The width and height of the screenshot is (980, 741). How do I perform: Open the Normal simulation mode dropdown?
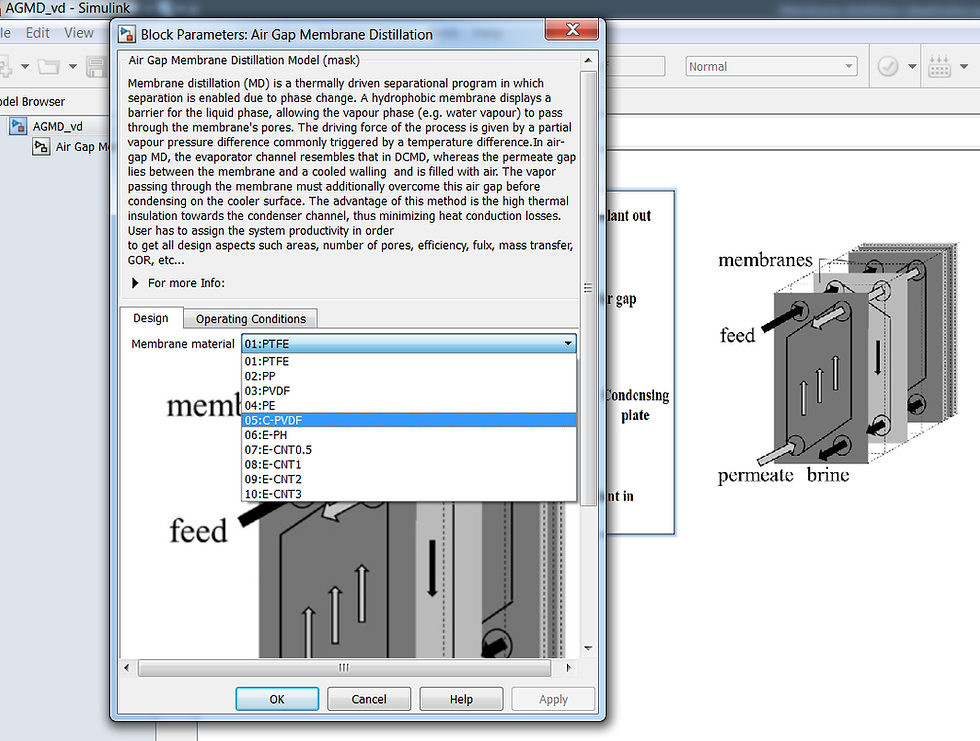[771, 66]
